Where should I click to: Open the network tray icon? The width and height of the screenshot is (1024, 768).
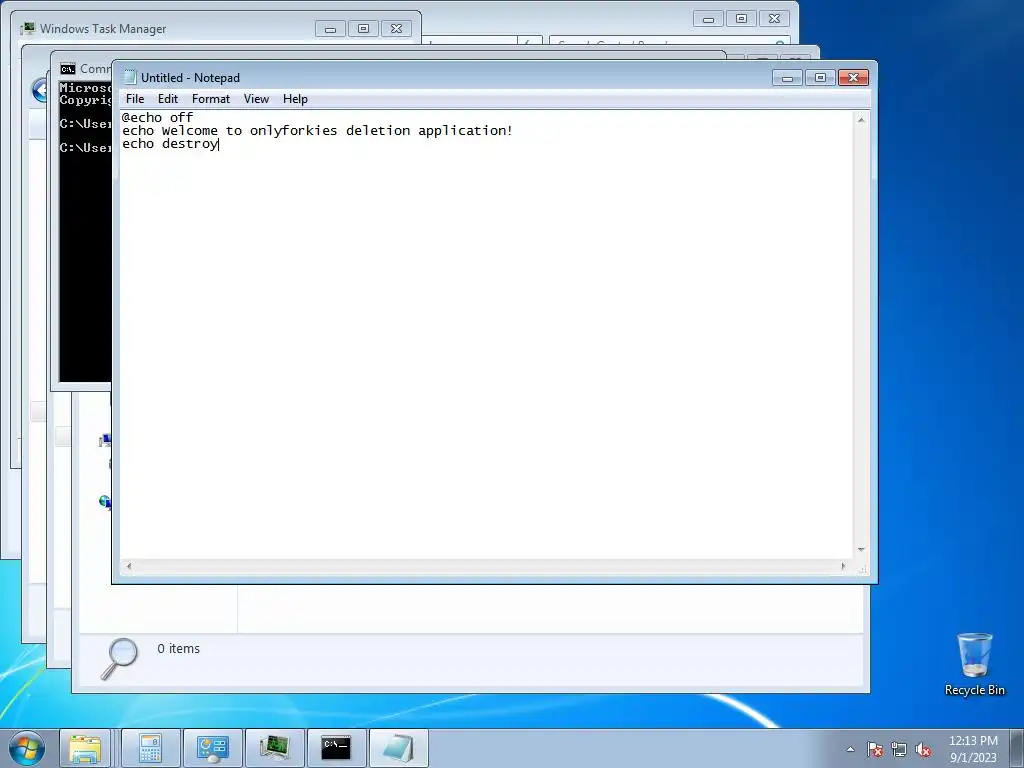click(899, 749)
